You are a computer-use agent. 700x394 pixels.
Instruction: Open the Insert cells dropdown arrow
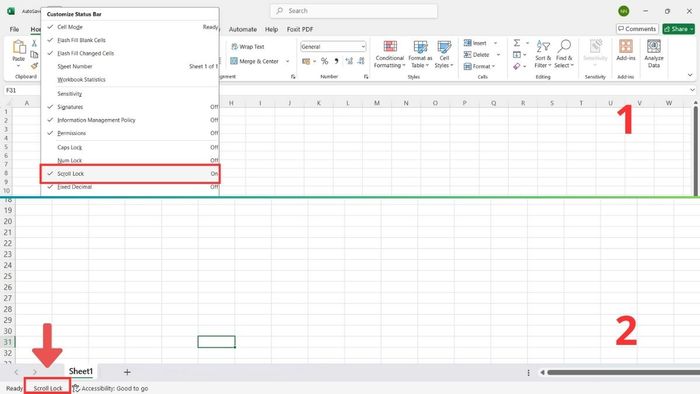(x=495, y=43)
